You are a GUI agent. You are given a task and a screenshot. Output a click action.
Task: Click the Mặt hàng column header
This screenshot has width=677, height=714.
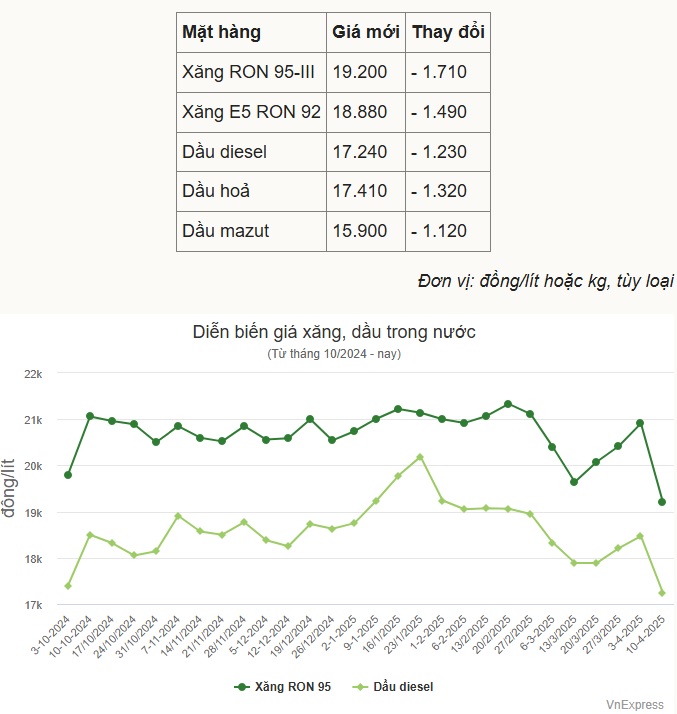click(x=221, y=32)
